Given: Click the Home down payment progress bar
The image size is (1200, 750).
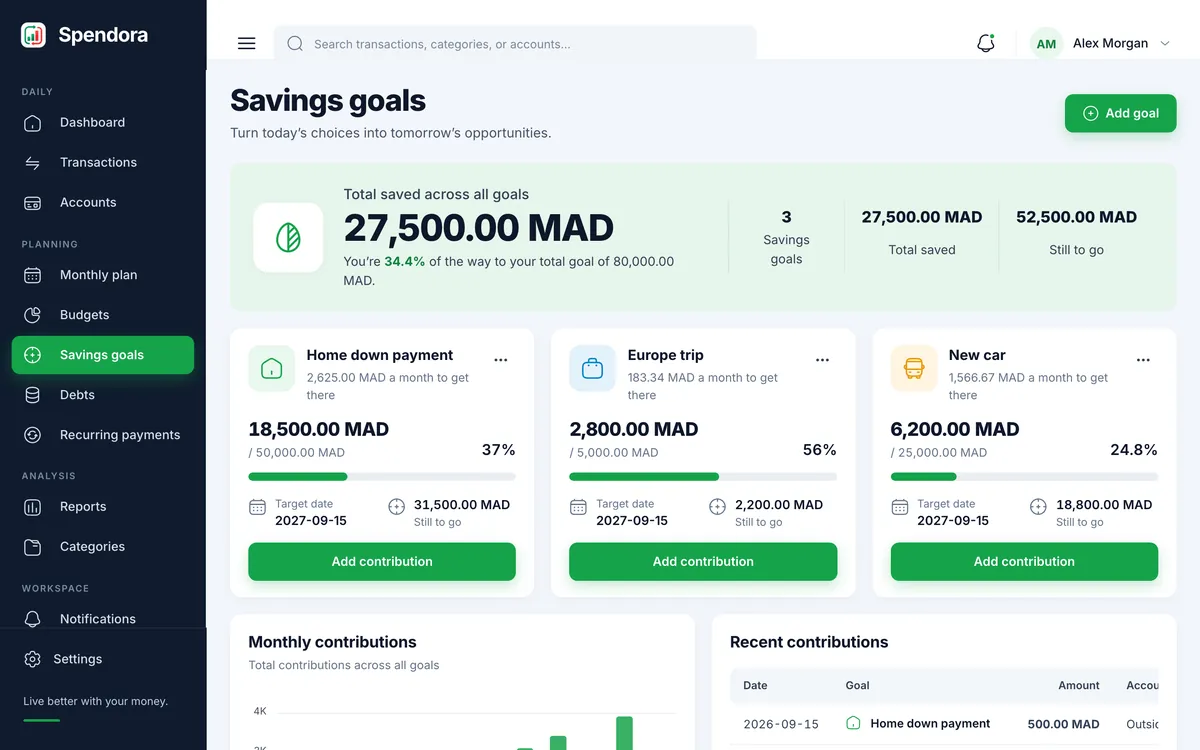Looking at the screenshot, I should click(382, 477).
